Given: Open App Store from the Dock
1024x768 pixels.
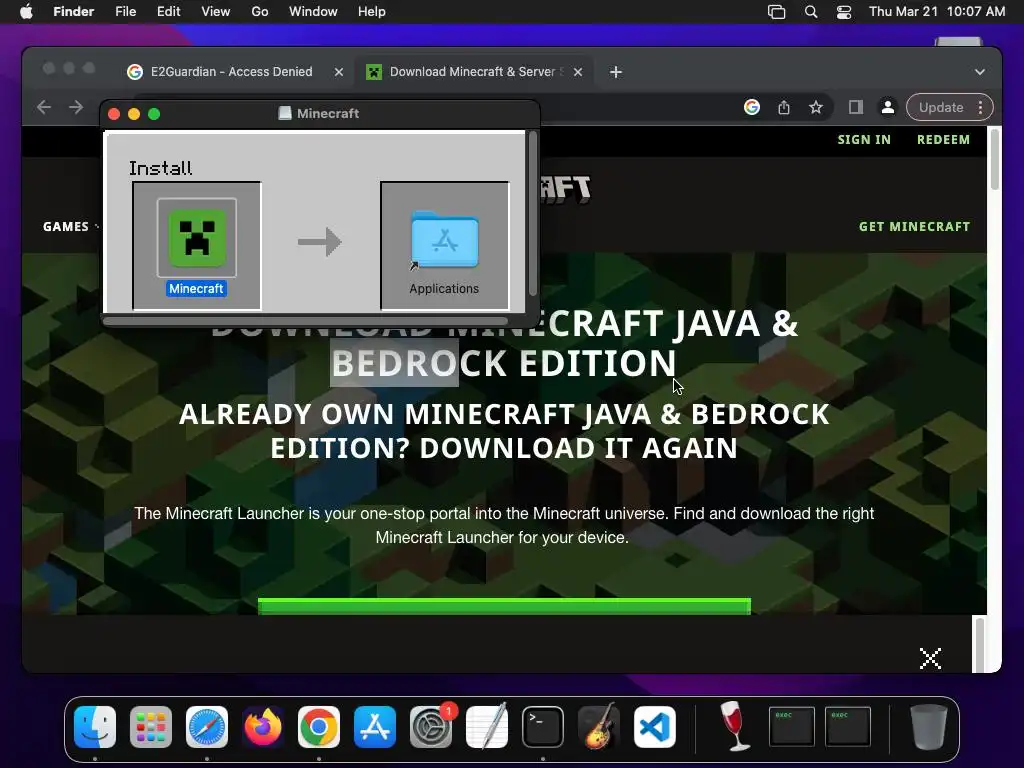Looking at the screenshot, I should pyautogui.click(x=375, y=727).
